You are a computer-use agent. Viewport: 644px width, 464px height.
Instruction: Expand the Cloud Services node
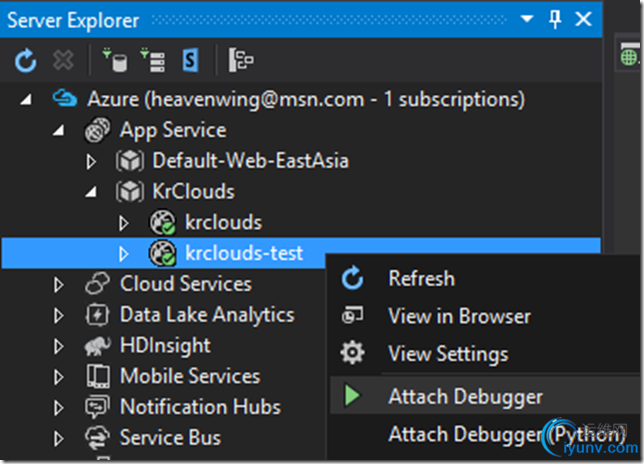click(x=58, y=285)
